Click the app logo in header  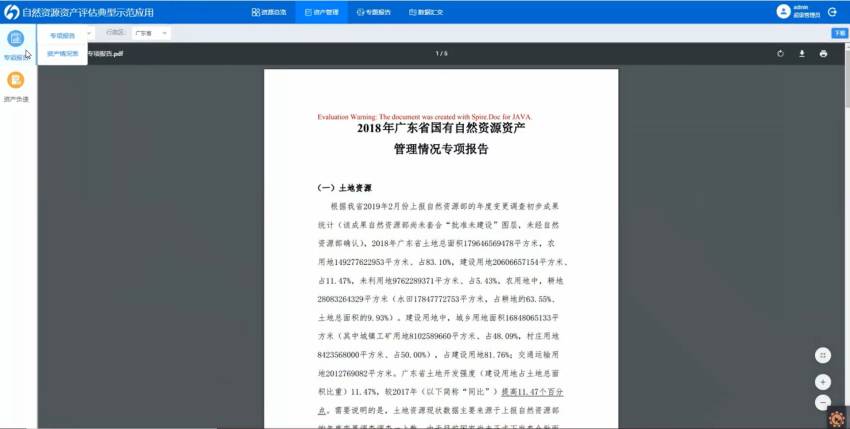(x=10, y=12)
